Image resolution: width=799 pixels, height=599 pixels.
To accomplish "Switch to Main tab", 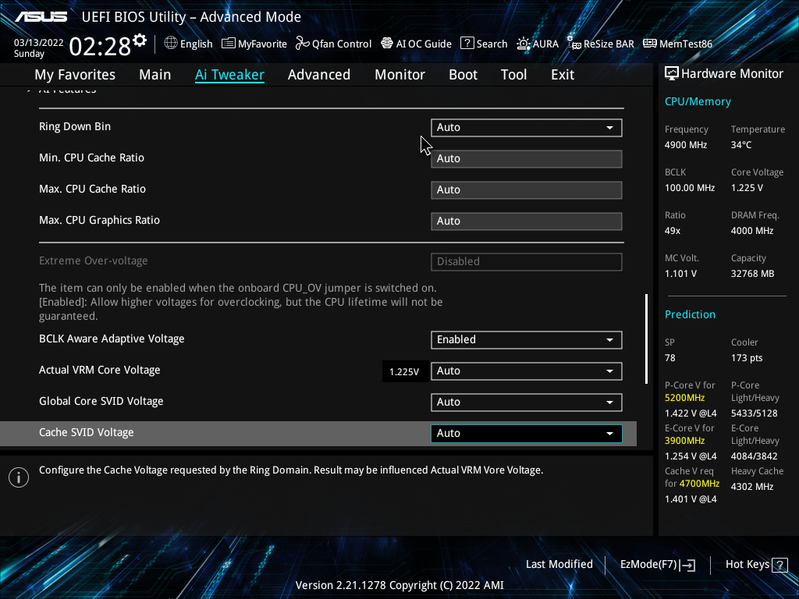I will coord(155,74).
